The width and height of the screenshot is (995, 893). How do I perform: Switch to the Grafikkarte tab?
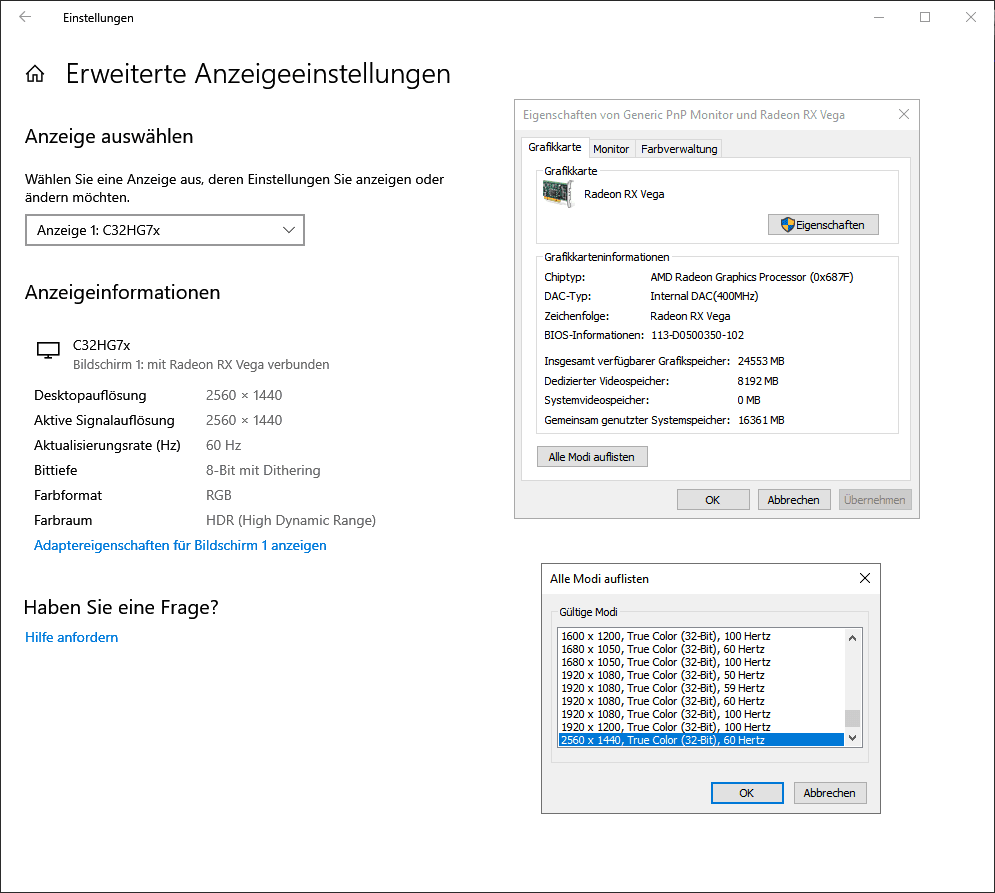[555, 147]
